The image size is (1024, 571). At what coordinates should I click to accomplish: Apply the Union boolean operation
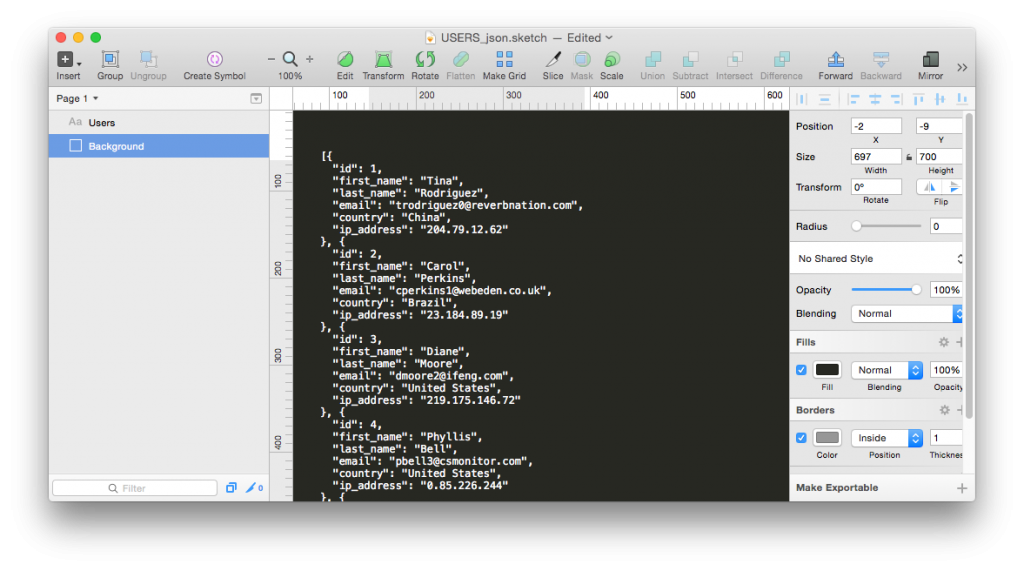point(652,59)
